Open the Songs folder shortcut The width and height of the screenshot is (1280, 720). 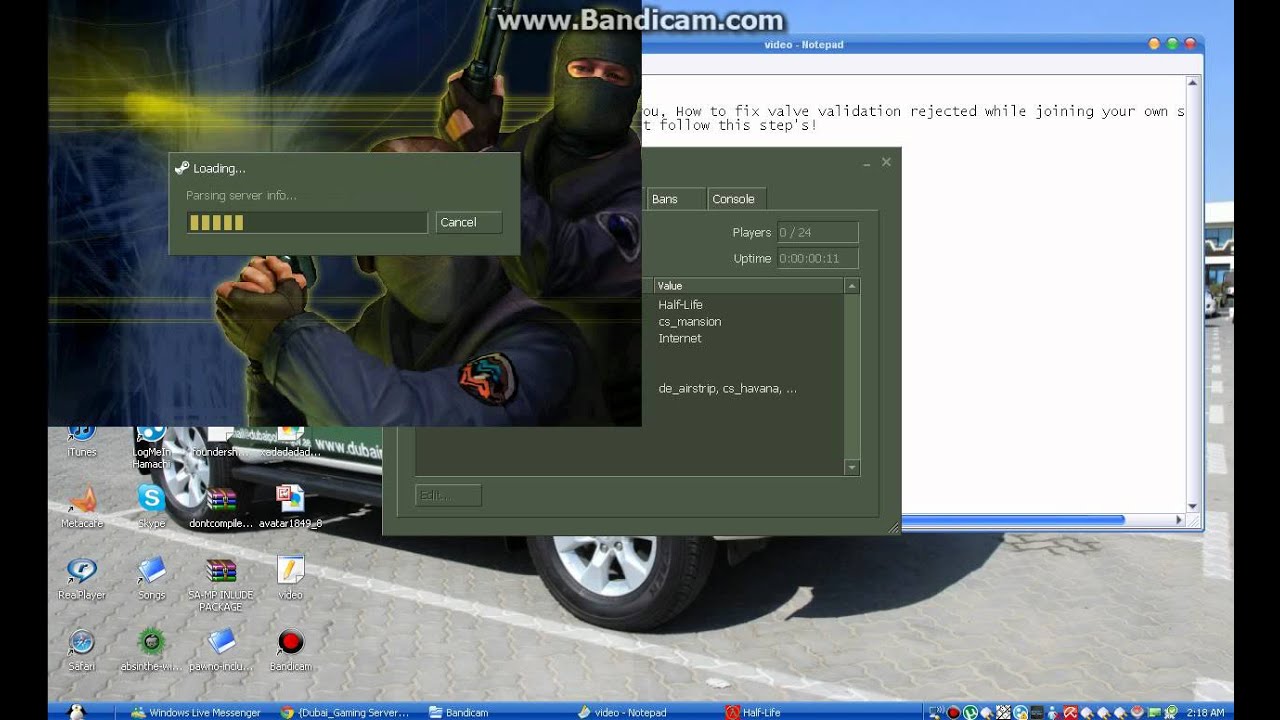[x=151, y=578]
